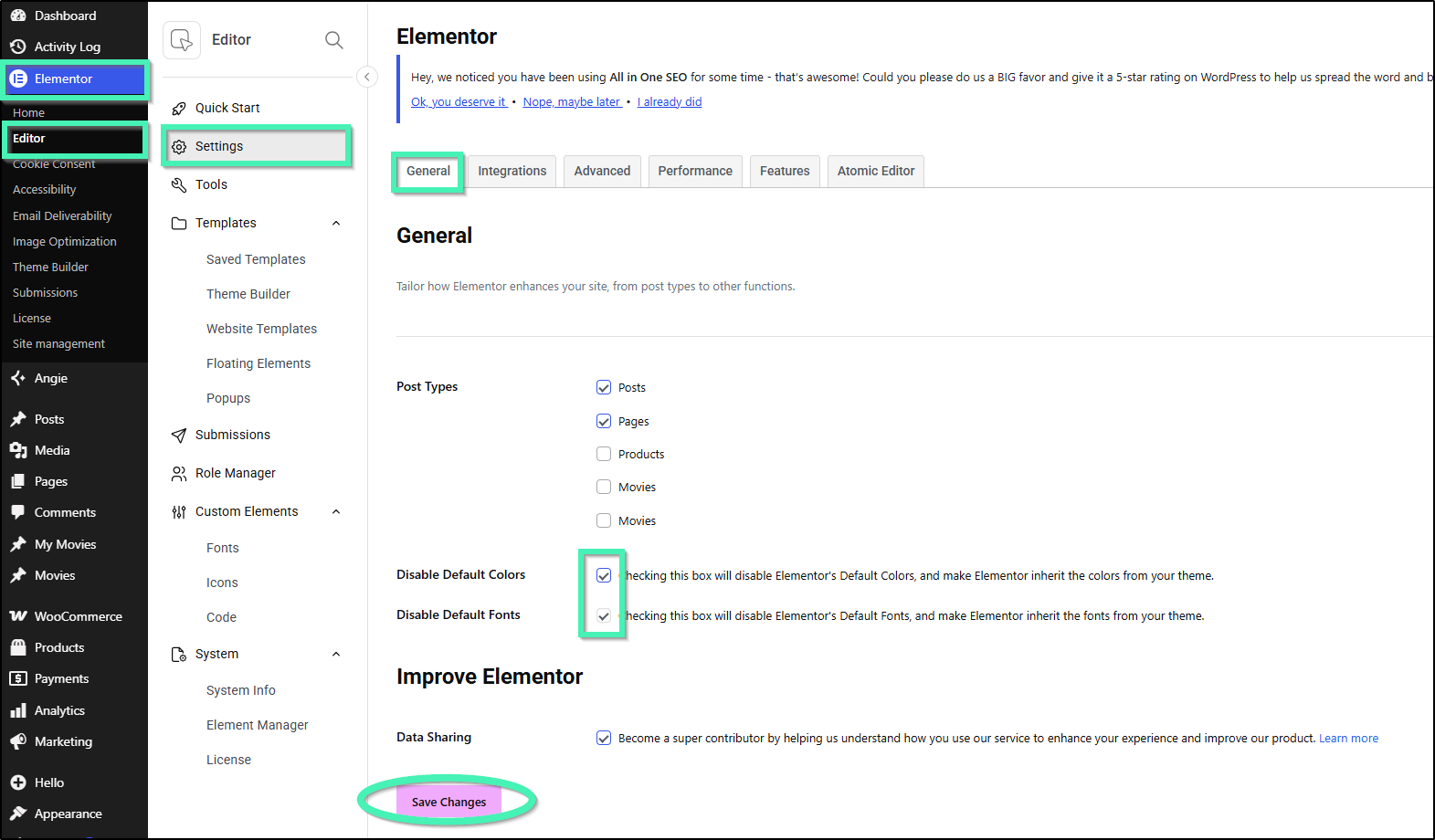The image size is (1435, 840).
Task: Click the Templates folder icon
Action: (x=179, y=224)
